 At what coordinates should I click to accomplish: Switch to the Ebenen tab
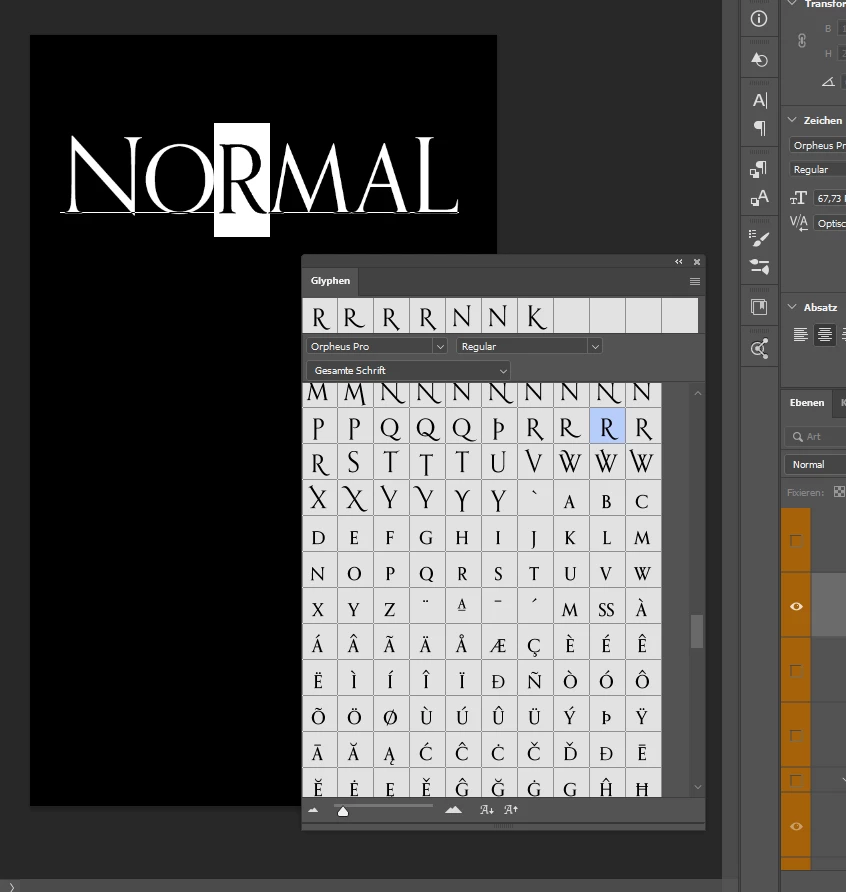807,403
